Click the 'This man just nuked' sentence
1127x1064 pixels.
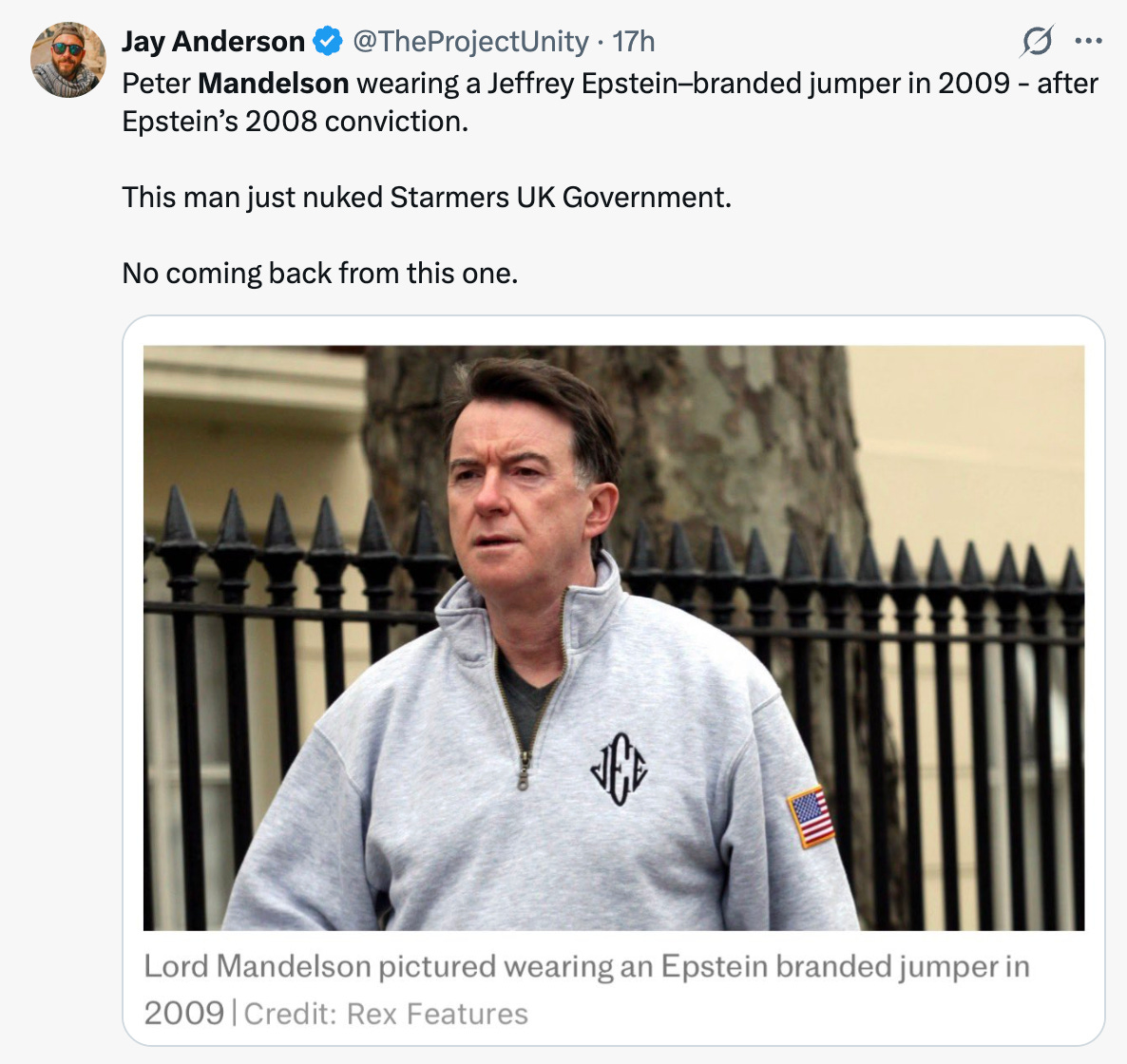coord(427,197)
